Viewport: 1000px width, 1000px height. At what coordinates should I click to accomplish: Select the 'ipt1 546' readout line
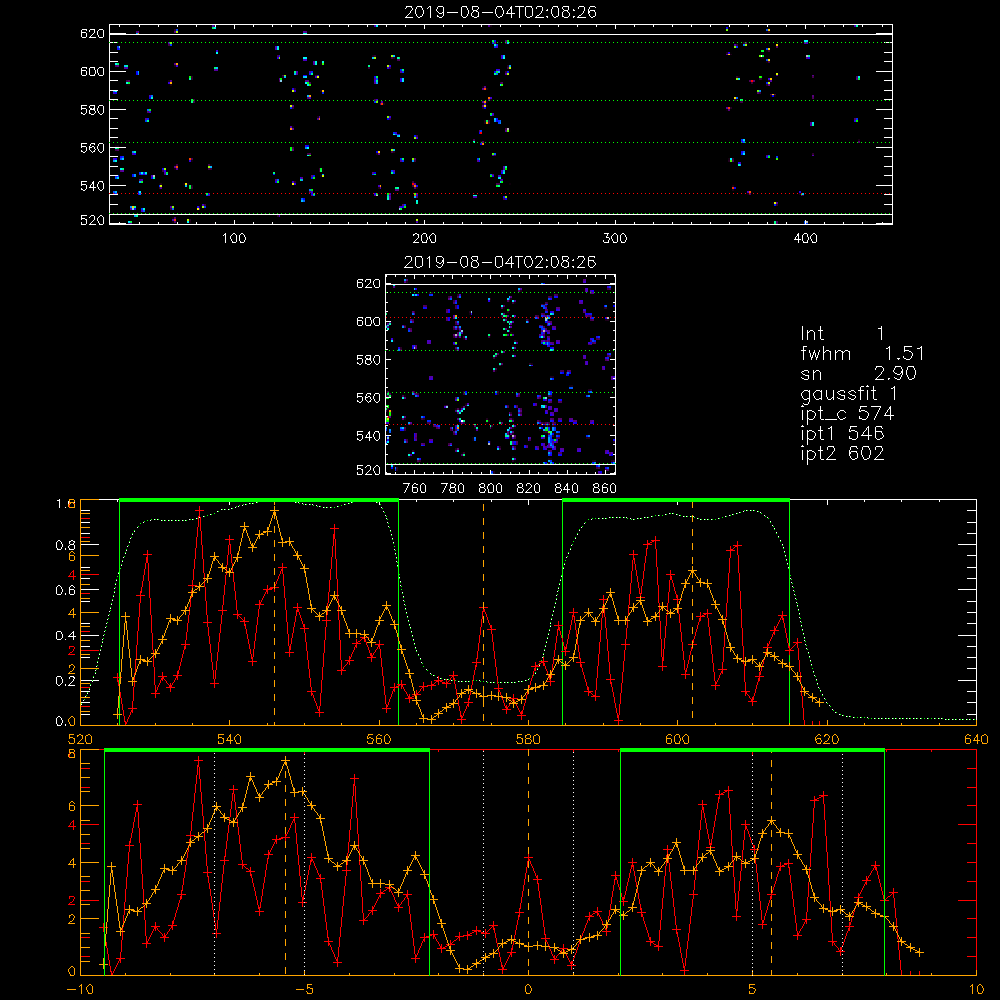tap(842, 434)
